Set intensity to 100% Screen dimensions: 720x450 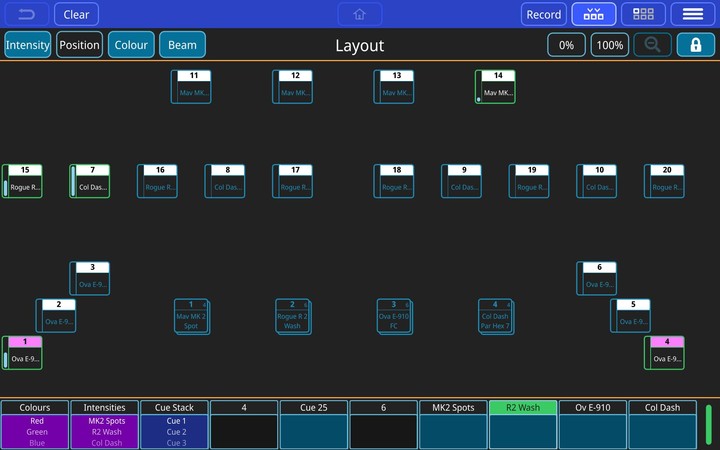tap(609, 45)
